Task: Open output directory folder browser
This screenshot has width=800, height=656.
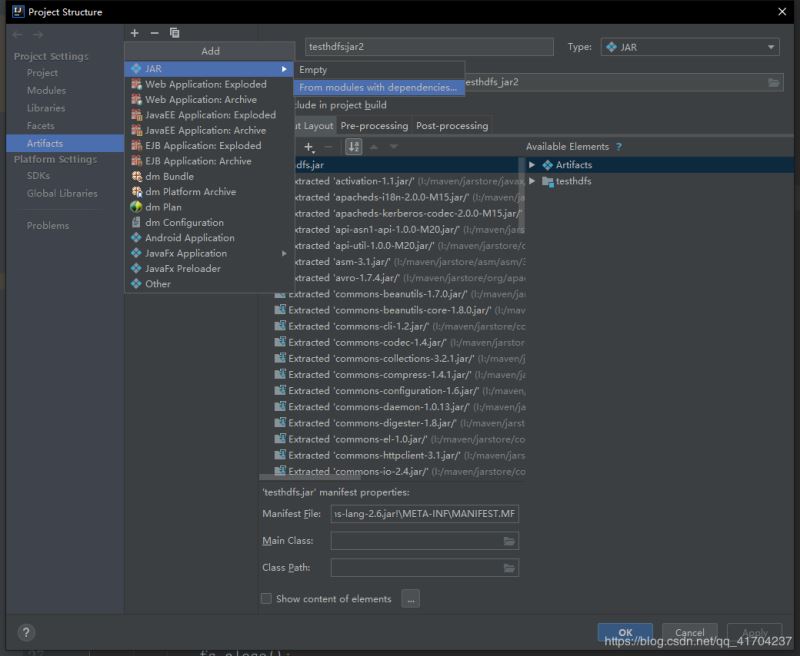Action: (775, 82)
